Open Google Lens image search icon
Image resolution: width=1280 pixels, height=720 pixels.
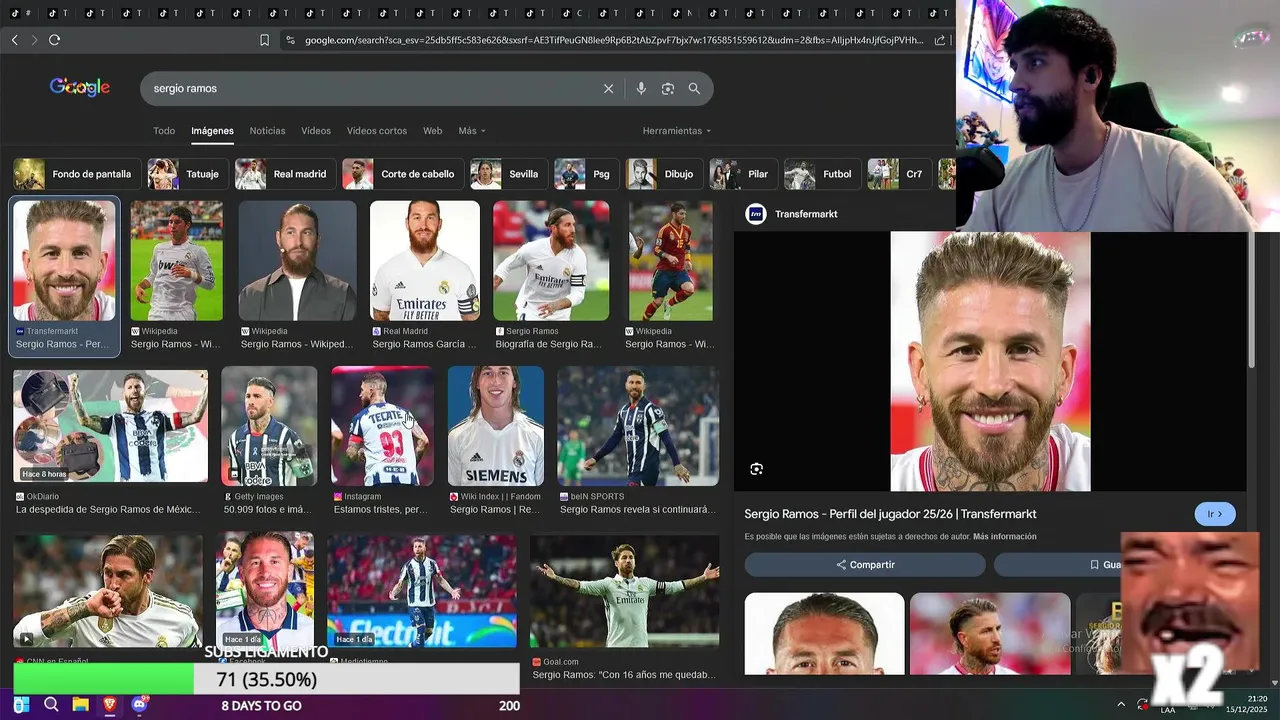668,89
